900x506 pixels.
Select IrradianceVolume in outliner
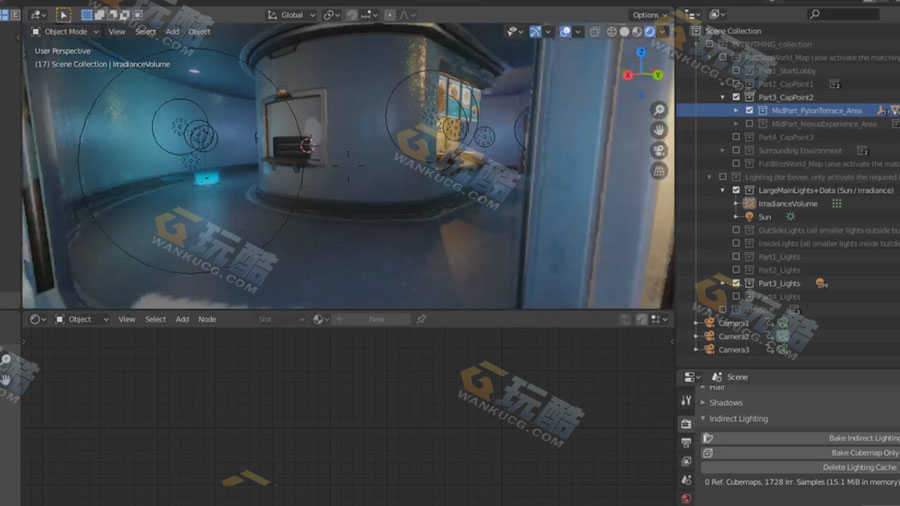788,204
